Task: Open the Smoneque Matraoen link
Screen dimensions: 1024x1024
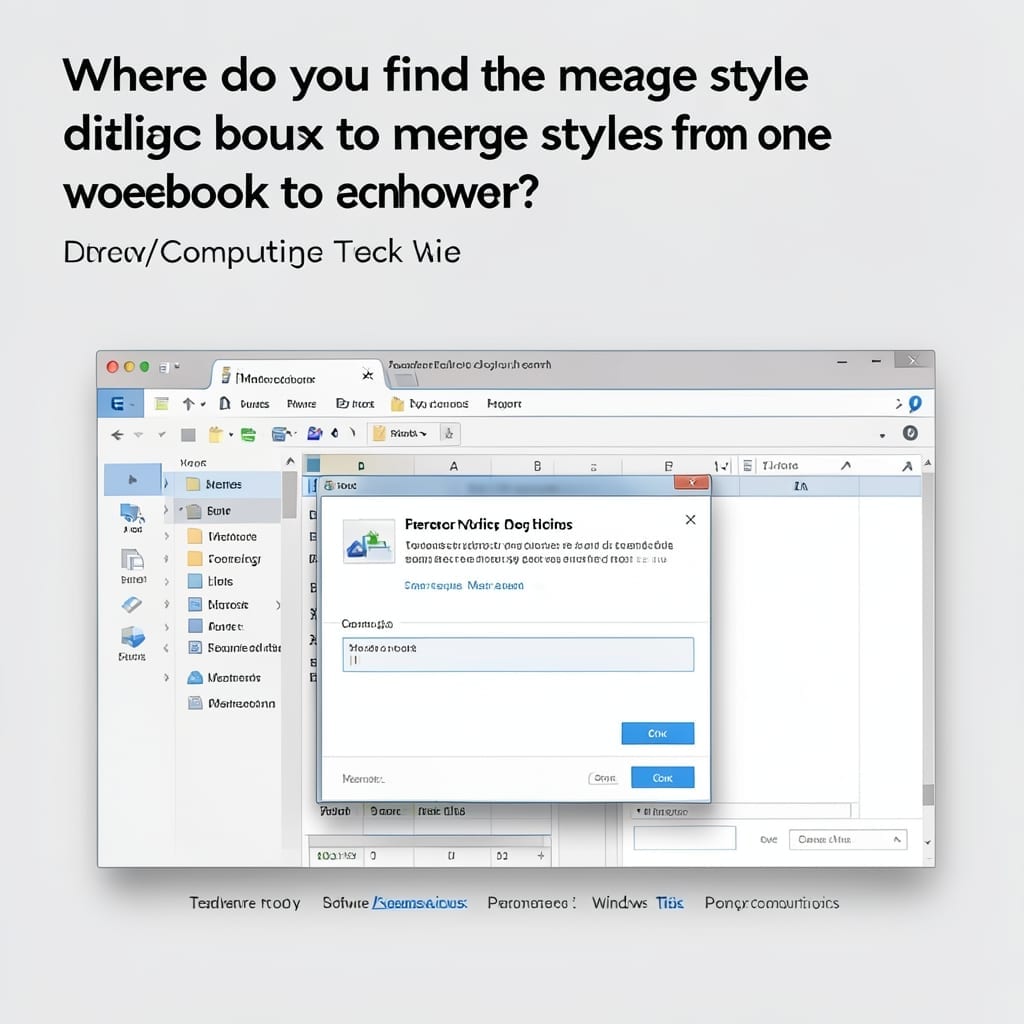Action: [x=464, y=585]
